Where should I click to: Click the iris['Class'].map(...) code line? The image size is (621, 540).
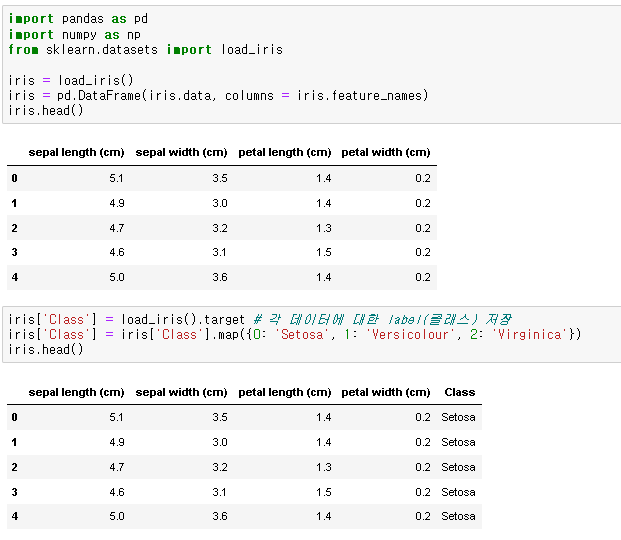[x=295, y=334]
